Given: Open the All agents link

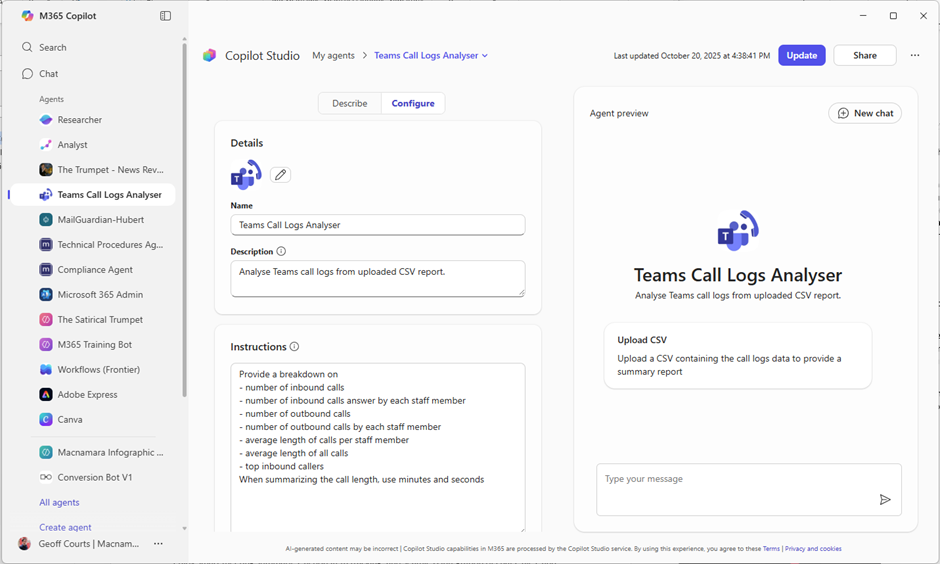Looking at the screenshot, I should click(59, 502).
